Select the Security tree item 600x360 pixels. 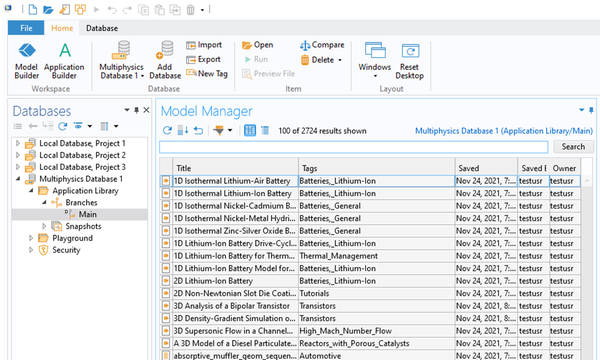[66, 250]
